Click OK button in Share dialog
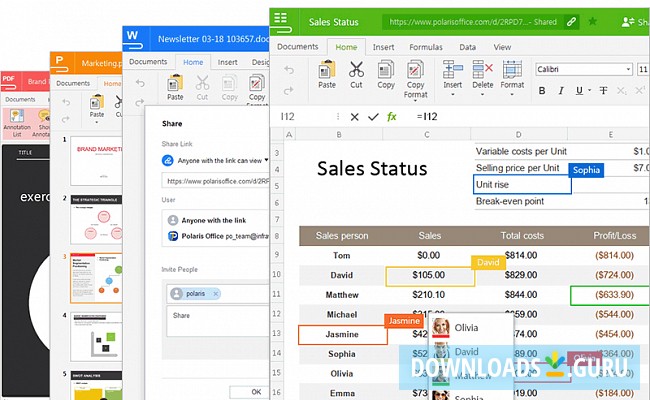 click(250, 392)
